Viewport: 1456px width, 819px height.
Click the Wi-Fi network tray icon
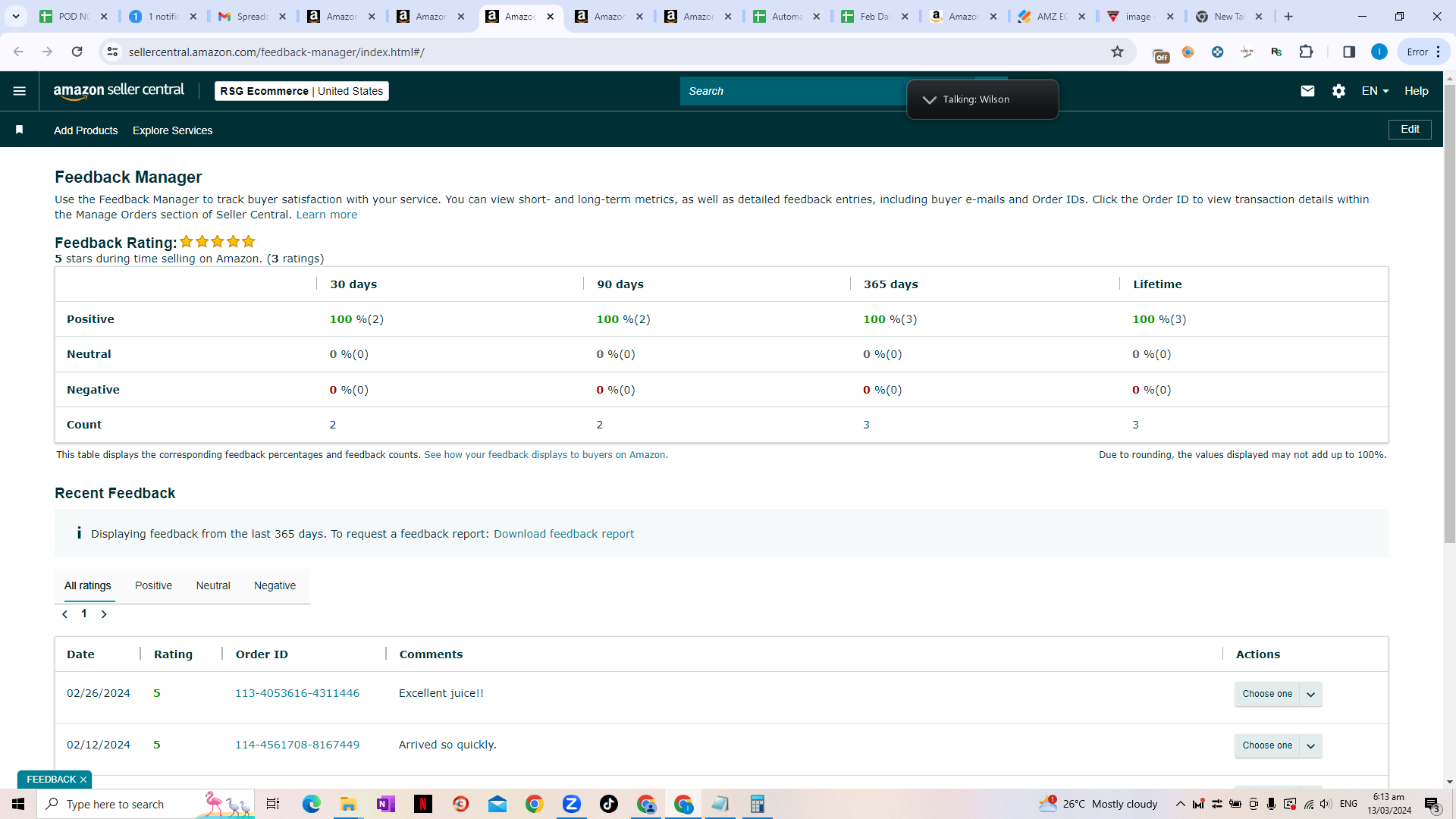pyautogui.click(x=1308, y=804)
